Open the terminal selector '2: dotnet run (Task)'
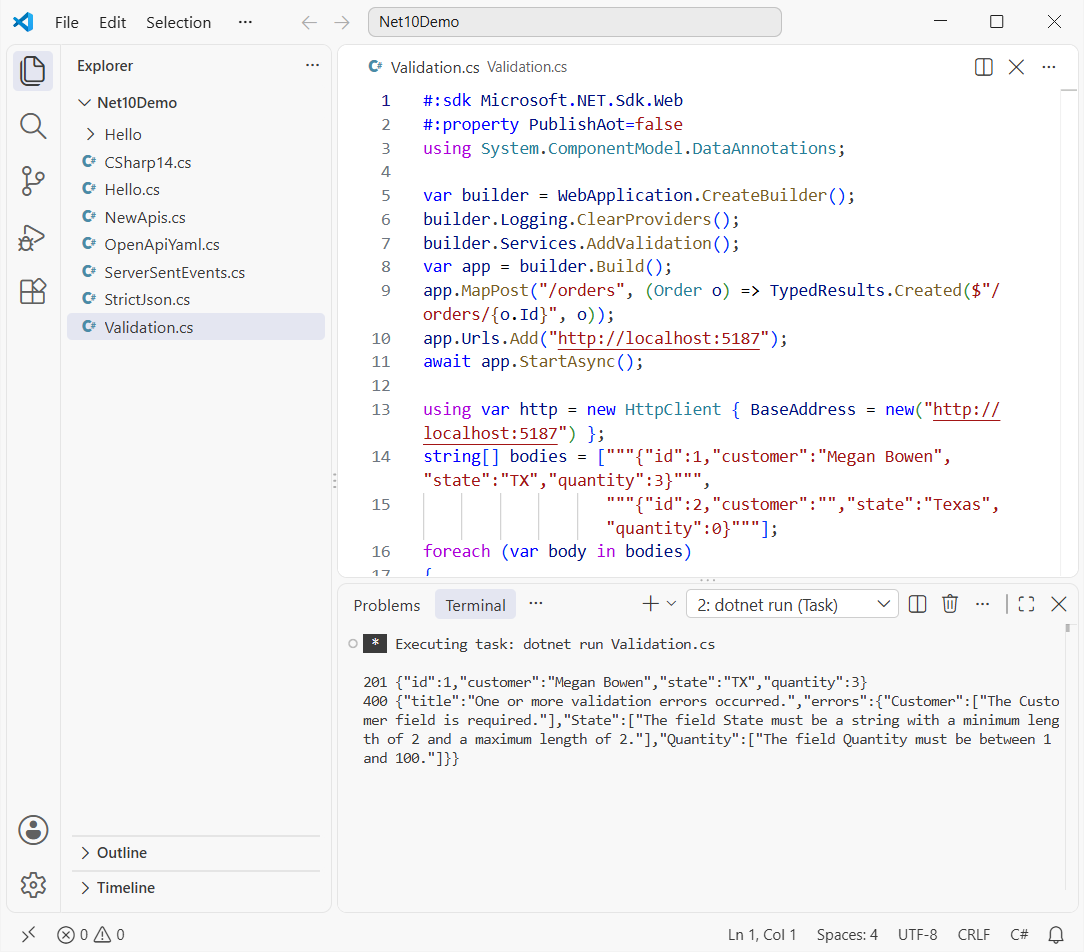The image size is (1084, 952). (792, 604)
